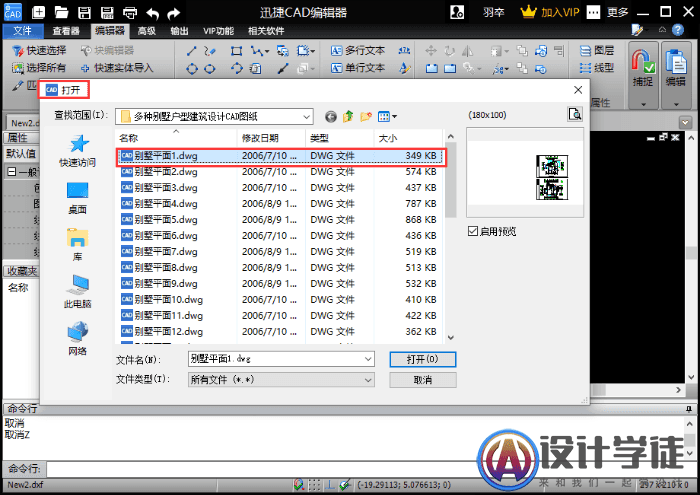Click the up one level folder icon
This screenshot has width=700, height=495.
[x=348, y=116]
